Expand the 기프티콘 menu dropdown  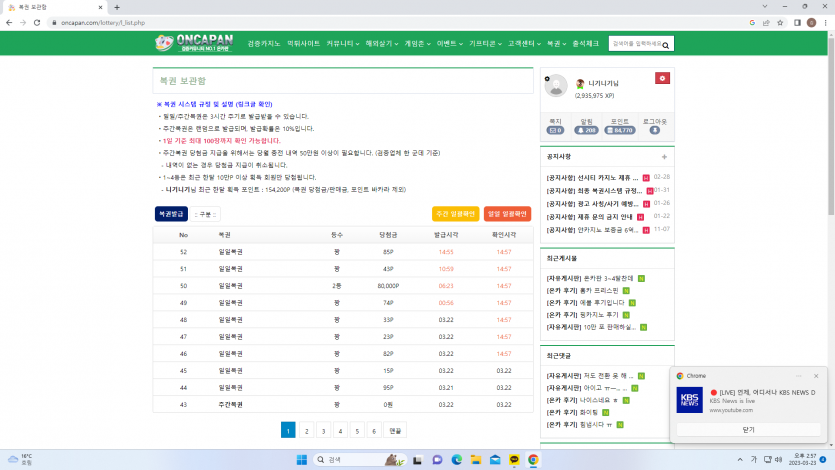(485, 44)
